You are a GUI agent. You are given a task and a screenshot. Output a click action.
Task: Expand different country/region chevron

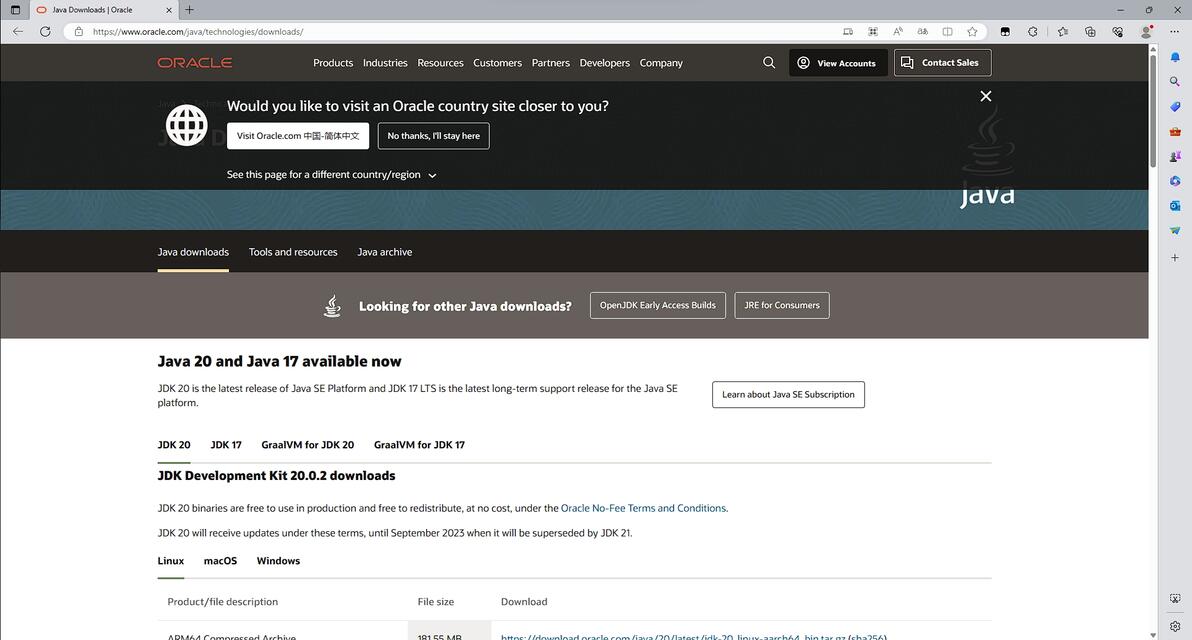(433, 176)
